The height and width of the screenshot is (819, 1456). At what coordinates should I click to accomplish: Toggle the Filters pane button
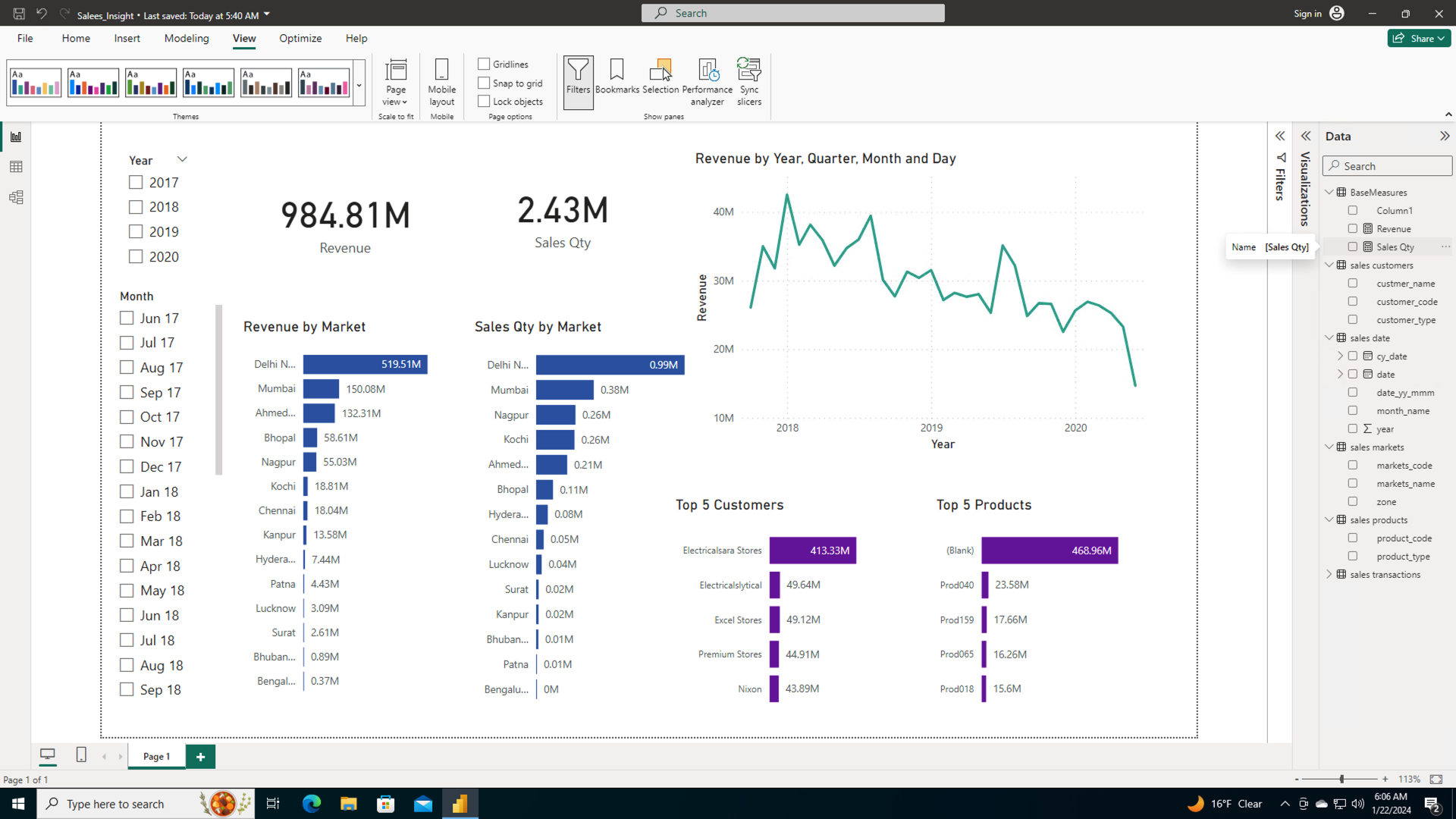[x=578, y=82]
